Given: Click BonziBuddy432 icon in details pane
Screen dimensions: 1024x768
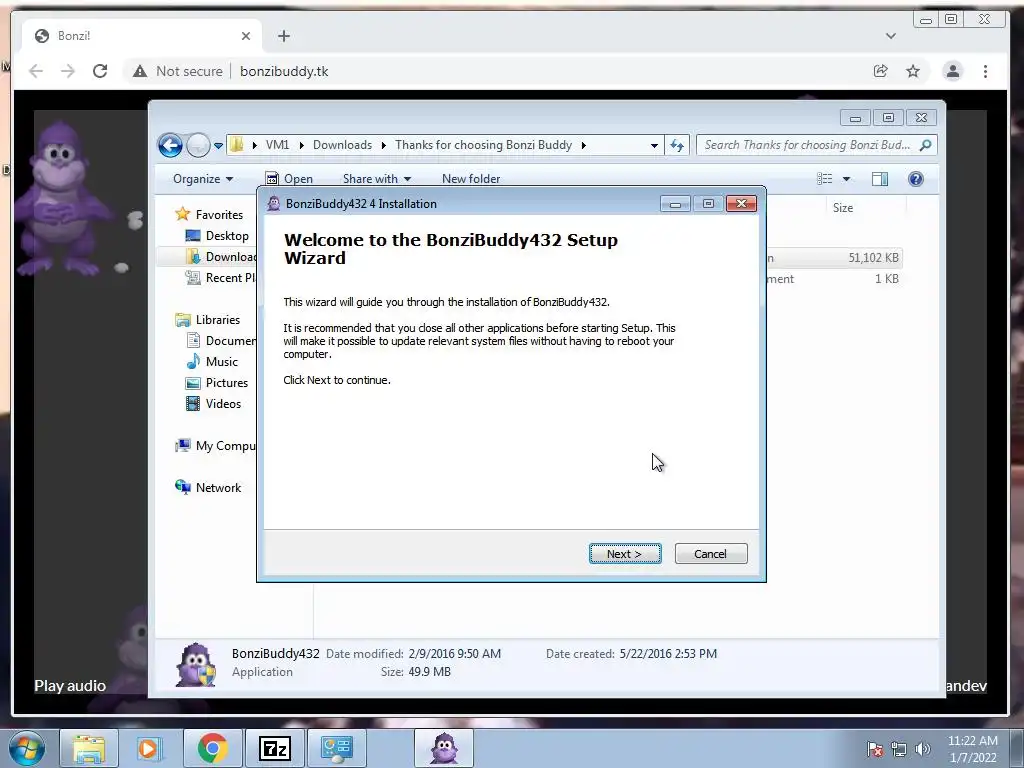Looking at the screenshot, I should pos(196,664).
